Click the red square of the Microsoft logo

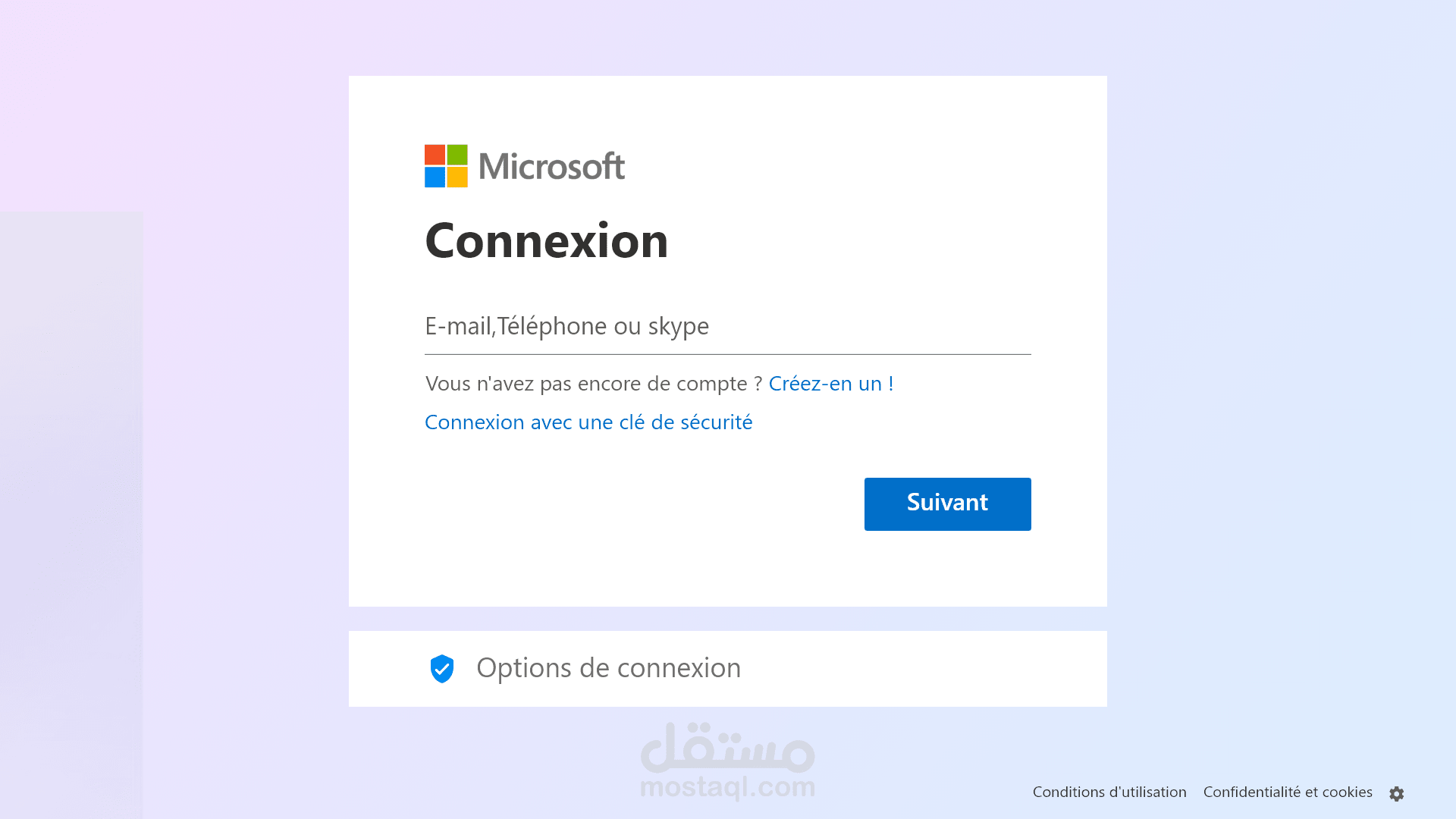pos(435,155)
